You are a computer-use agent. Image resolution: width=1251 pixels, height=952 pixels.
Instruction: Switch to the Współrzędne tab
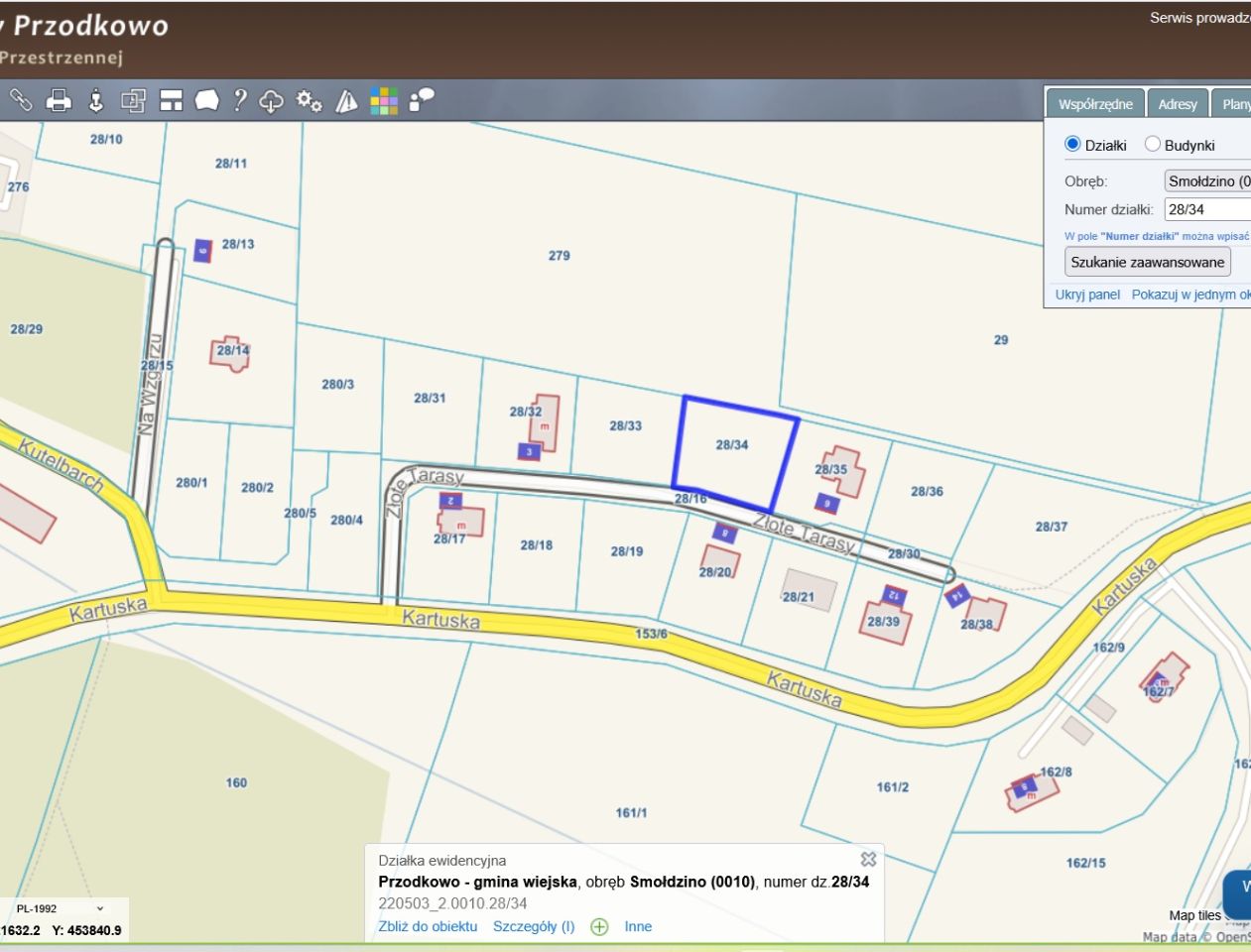pyautogui.click(x=1095, y=104)
